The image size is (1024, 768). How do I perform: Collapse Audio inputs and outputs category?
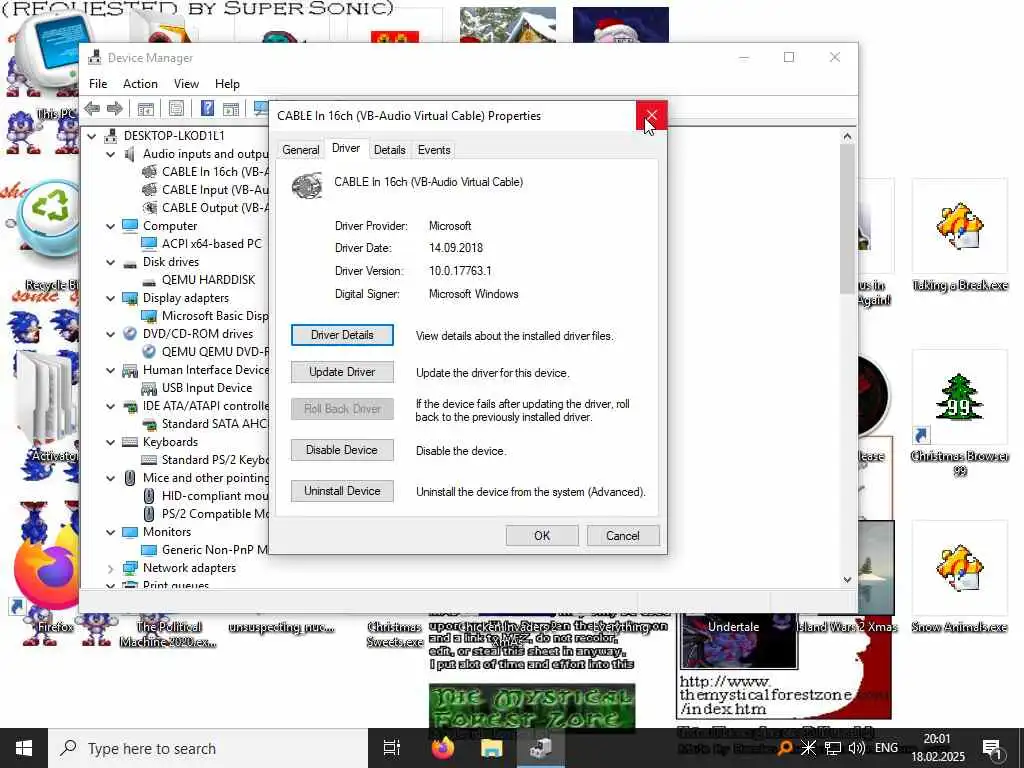110,155
